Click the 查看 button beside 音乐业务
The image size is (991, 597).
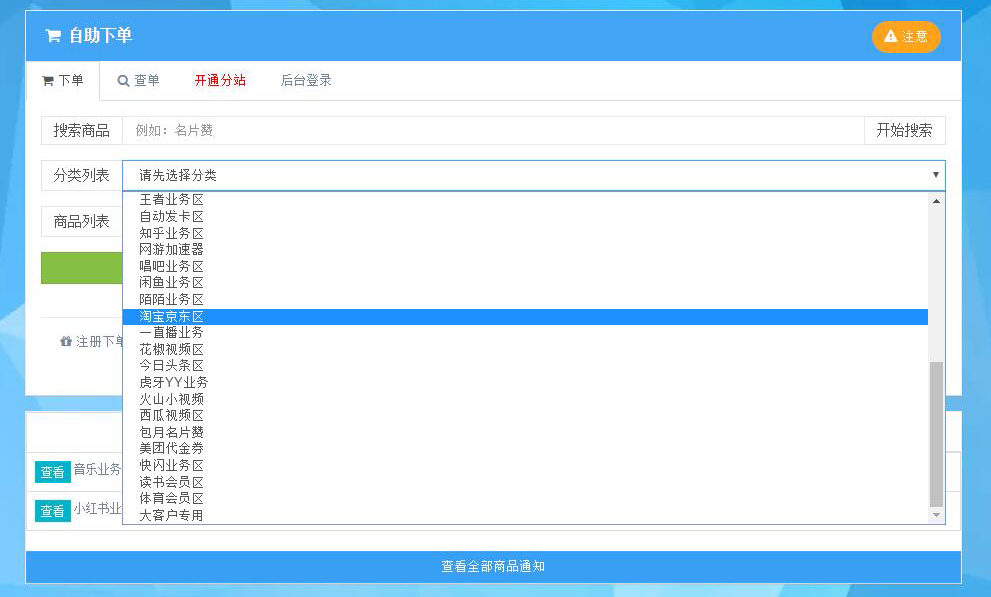tap(52, 472)
